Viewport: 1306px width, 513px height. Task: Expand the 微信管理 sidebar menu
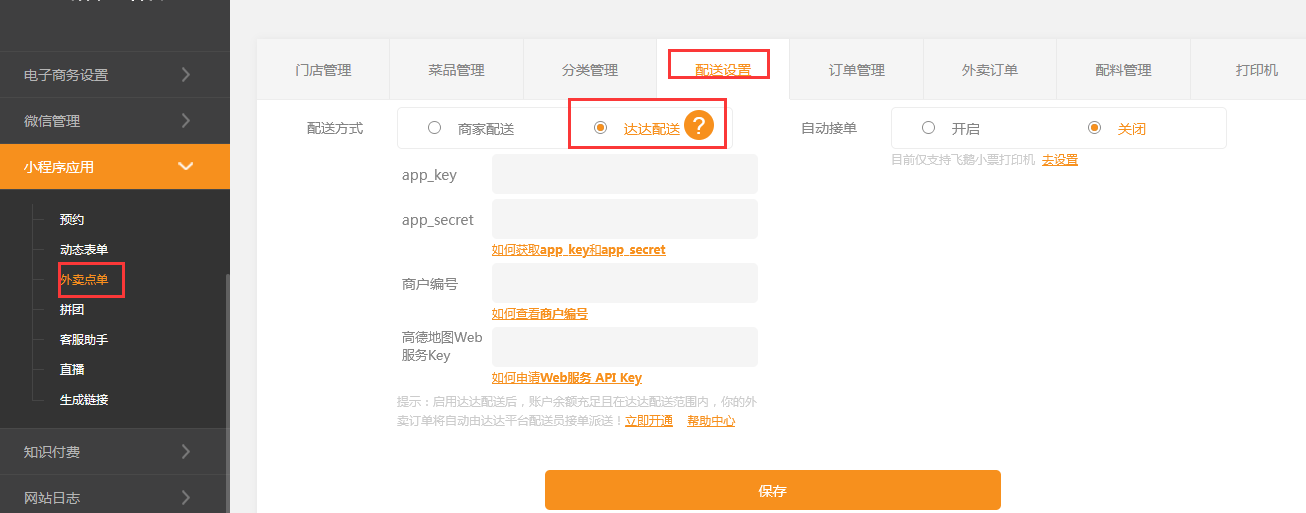coord(114,121)
